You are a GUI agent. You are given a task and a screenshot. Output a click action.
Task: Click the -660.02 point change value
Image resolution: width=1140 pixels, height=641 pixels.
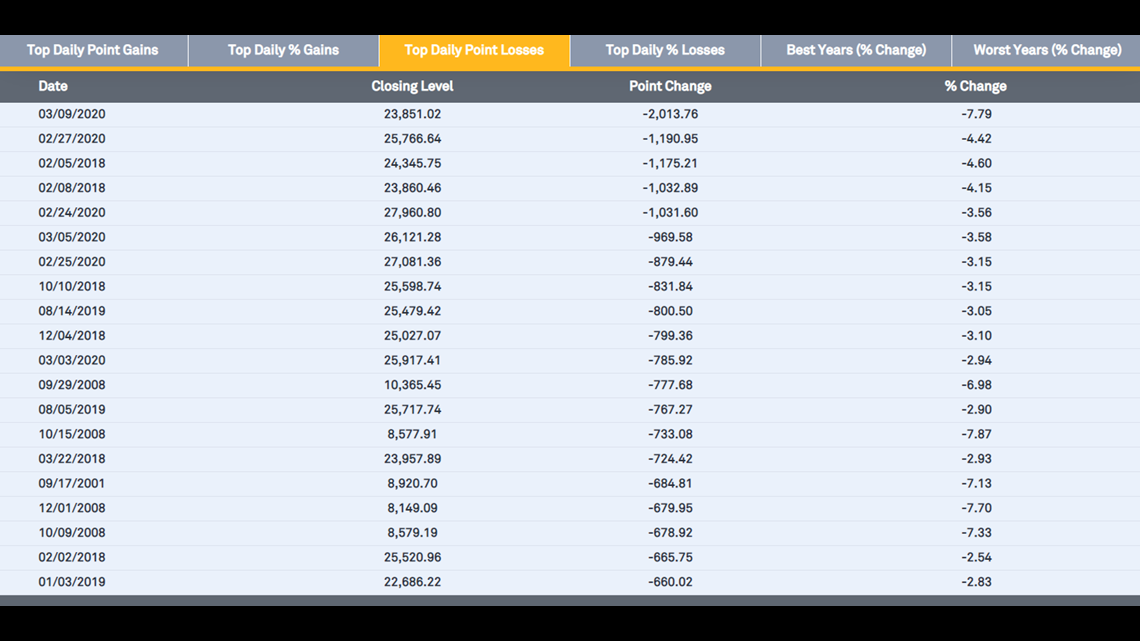coord(670,582)
